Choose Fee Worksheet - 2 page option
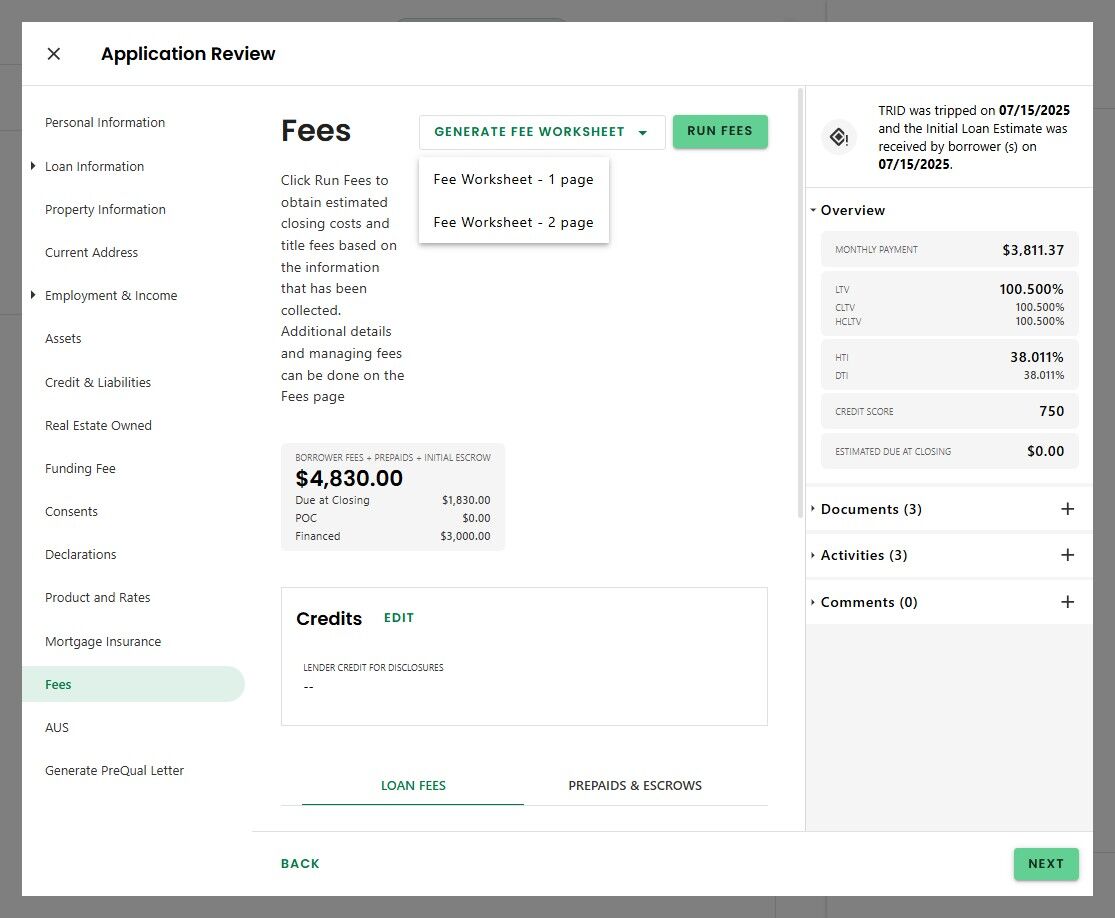Viewport: 1115px width, 918px height. tap(513, 222)
